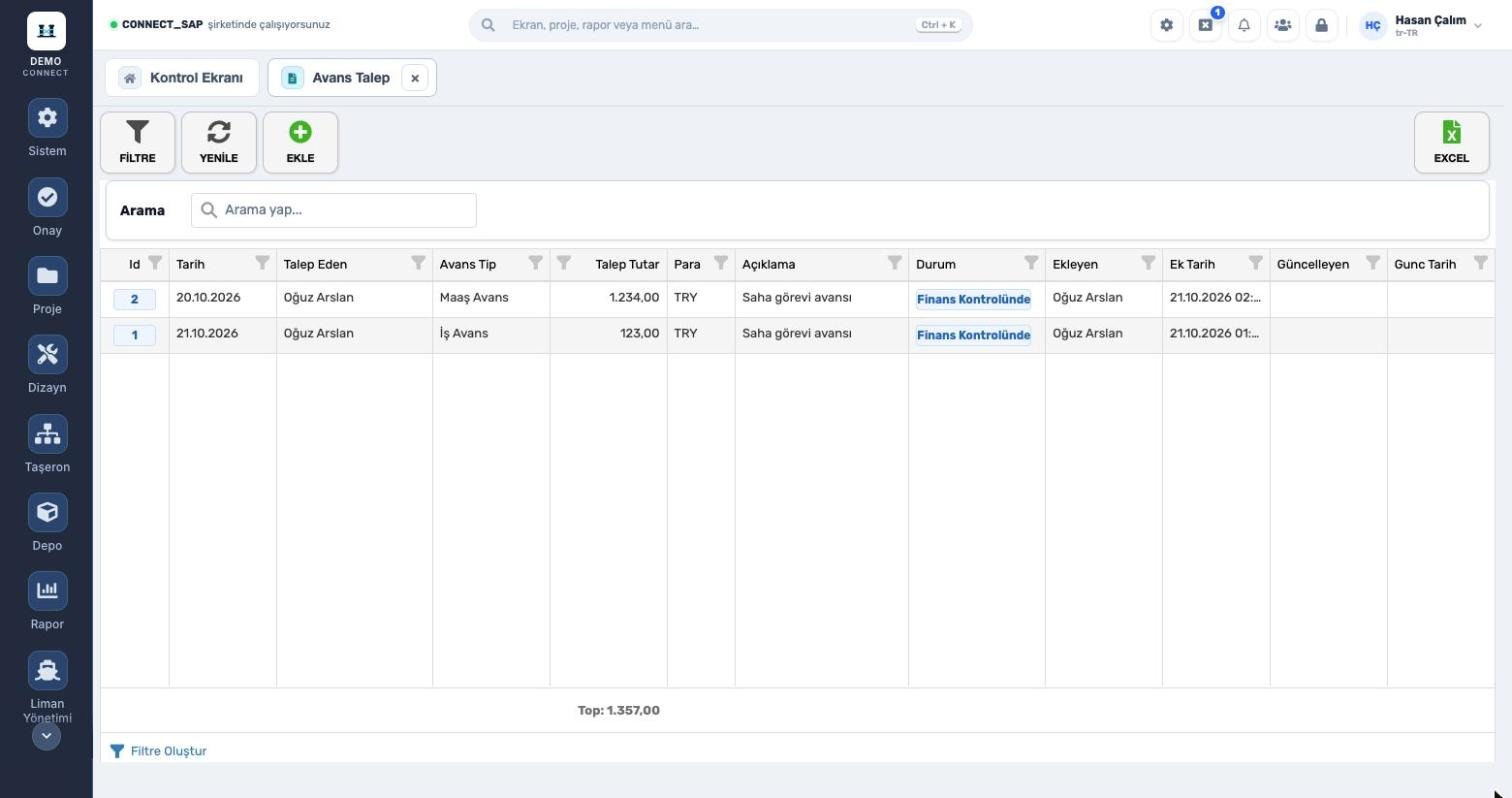Viewport: 1512px width, 798px height.
Task: Close the Avans Talep tab
Action: 415,78
